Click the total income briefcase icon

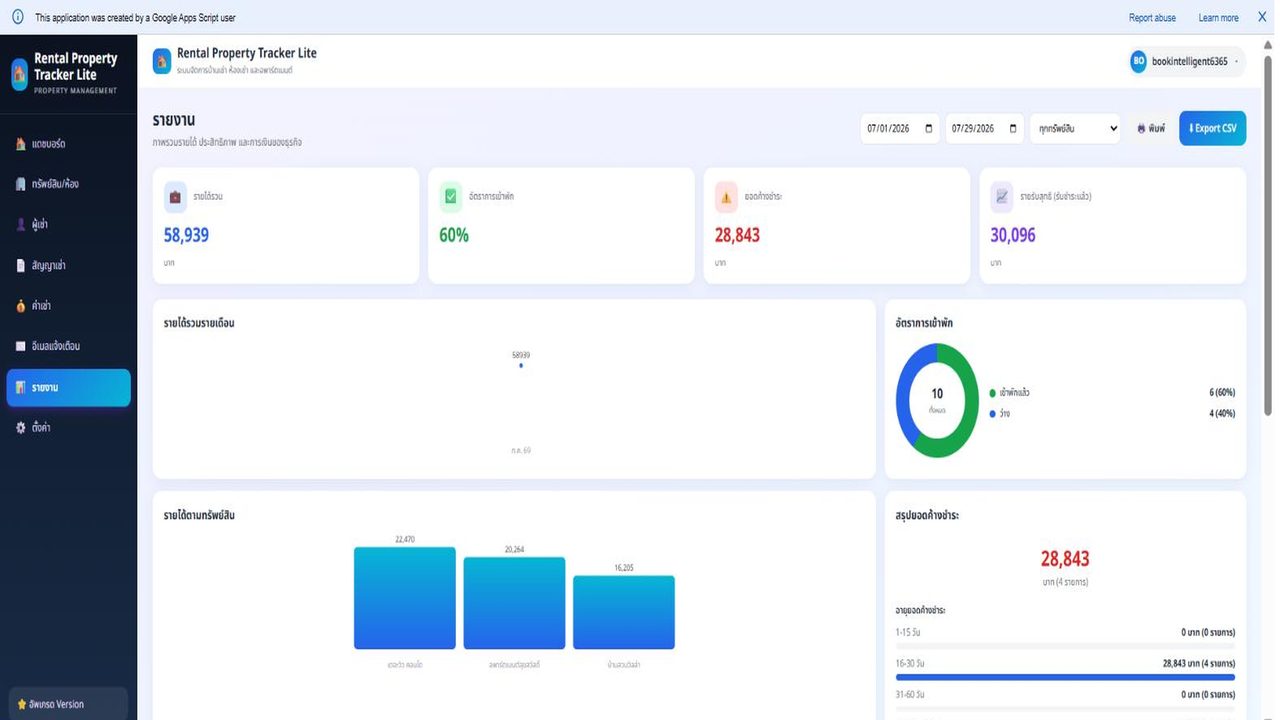175,197
